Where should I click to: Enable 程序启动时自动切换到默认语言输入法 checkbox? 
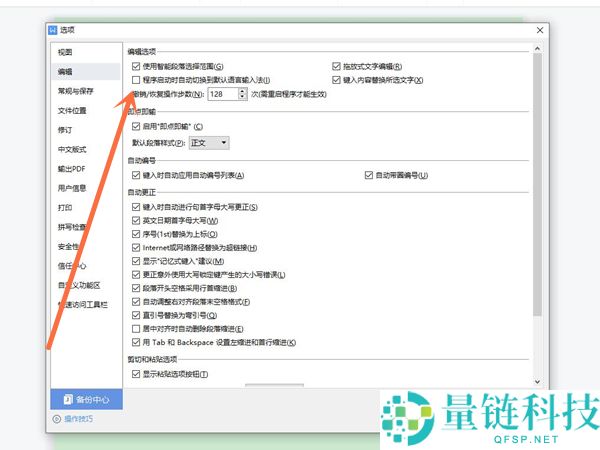click(137, 79)
